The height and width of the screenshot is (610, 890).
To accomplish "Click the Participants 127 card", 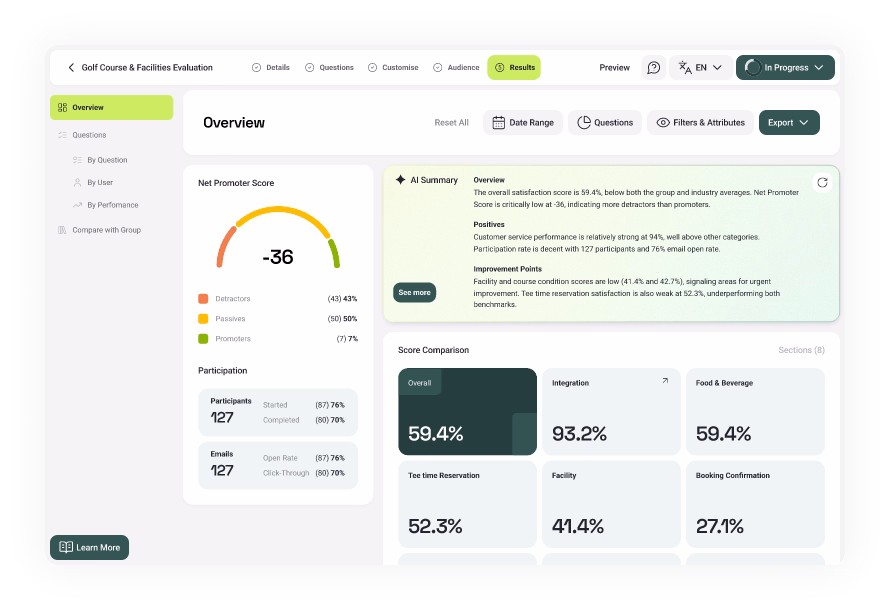I will 278,412.
